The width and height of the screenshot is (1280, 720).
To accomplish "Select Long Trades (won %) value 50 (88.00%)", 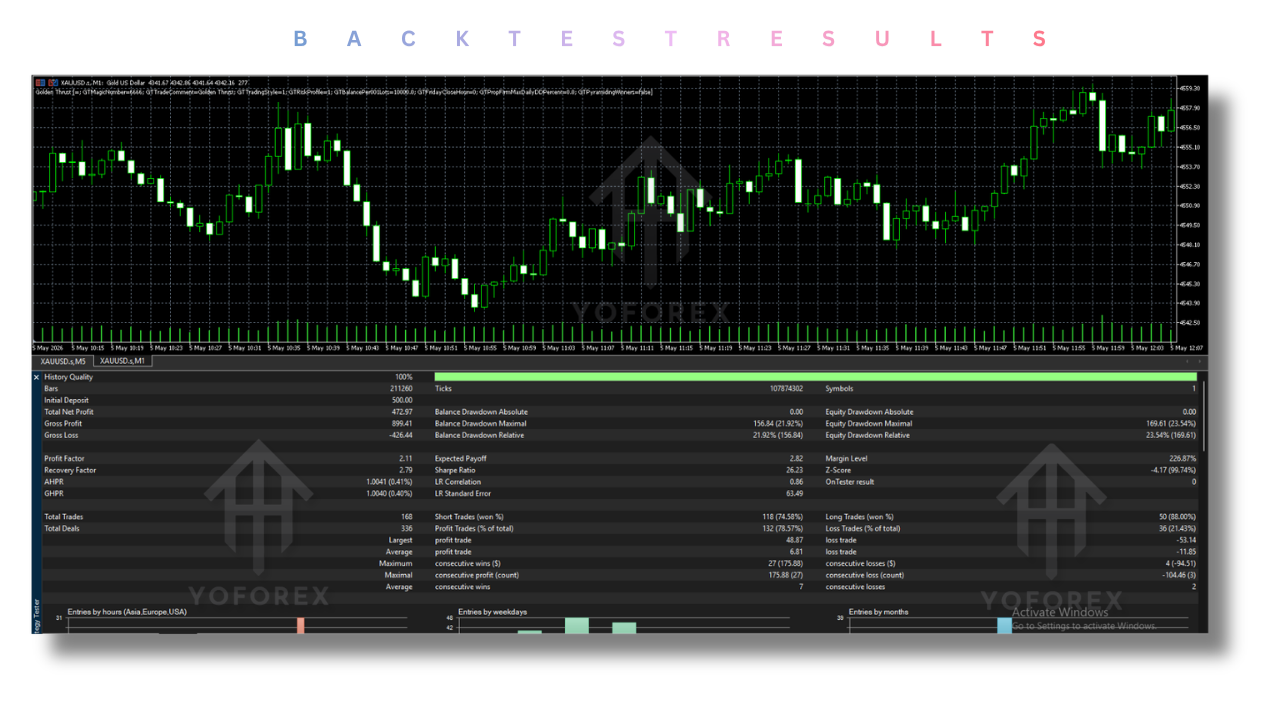I will coord(1176,517).
